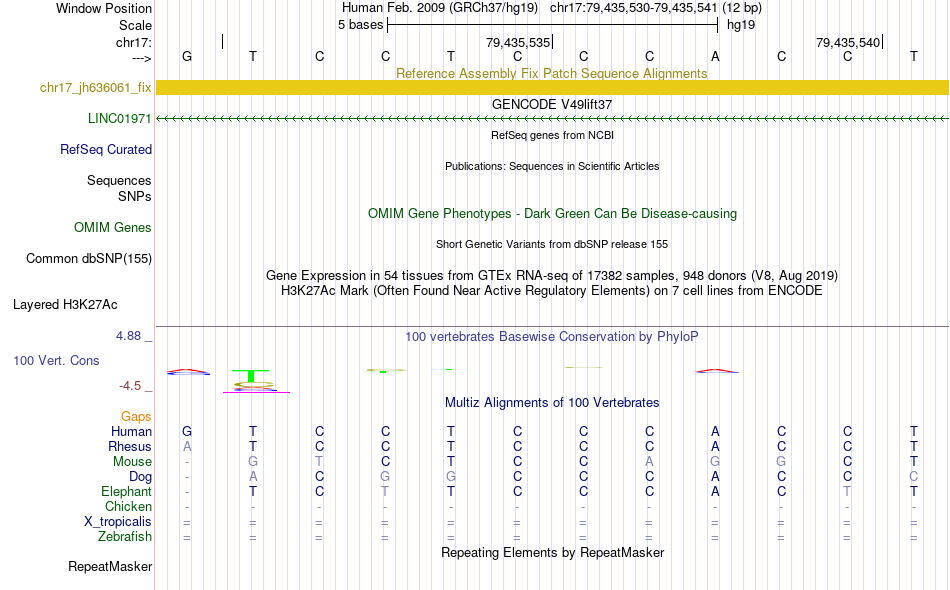Click the Human species label
The image size is (950, 590).
click(131, 431)
